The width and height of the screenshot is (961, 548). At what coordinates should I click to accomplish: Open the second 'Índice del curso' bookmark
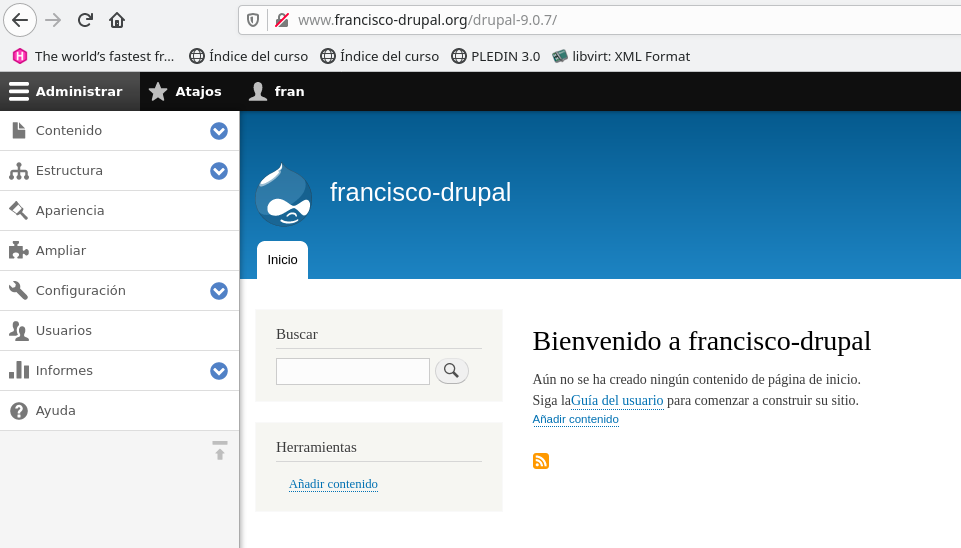point(379,56)
